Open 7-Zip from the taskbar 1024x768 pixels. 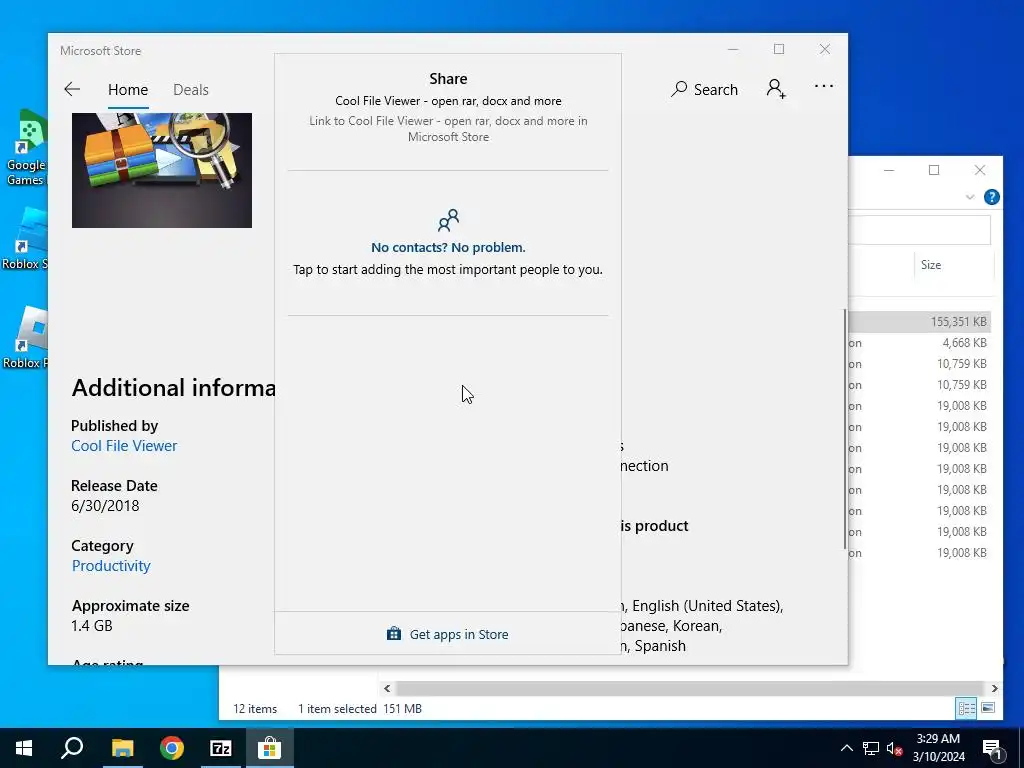point(221,748)
